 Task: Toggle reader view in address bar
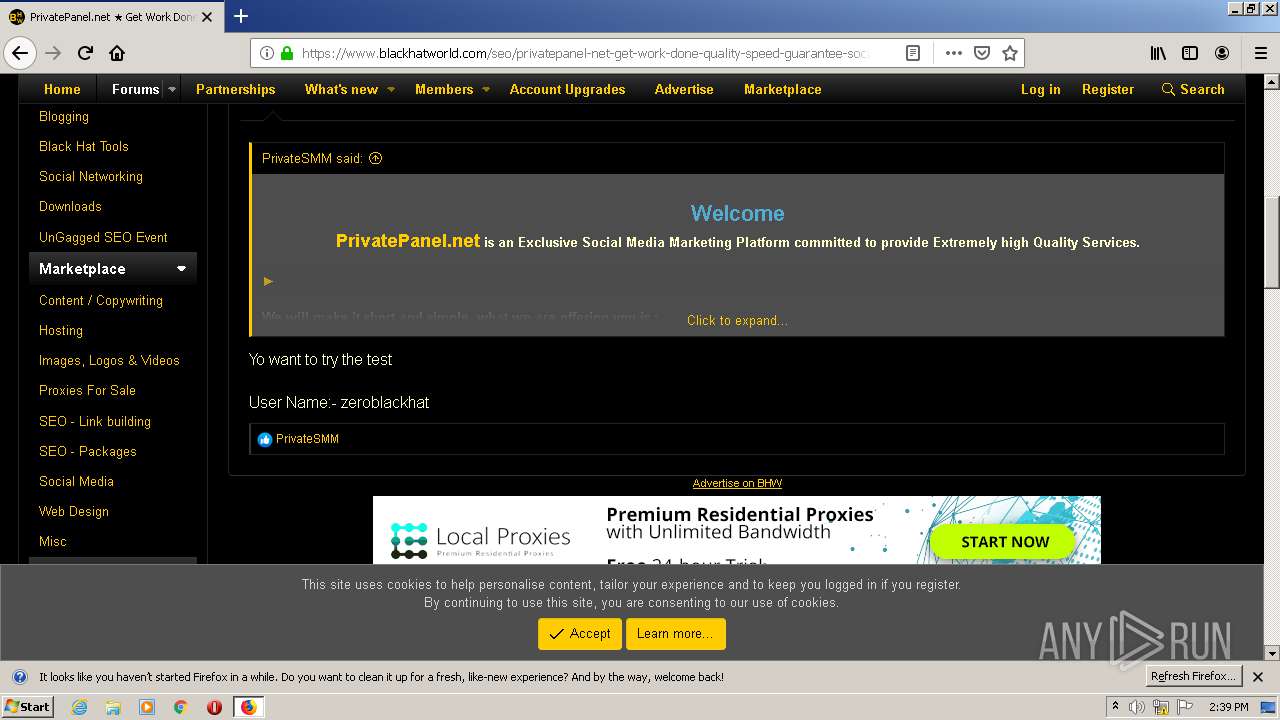pos(913,53)
